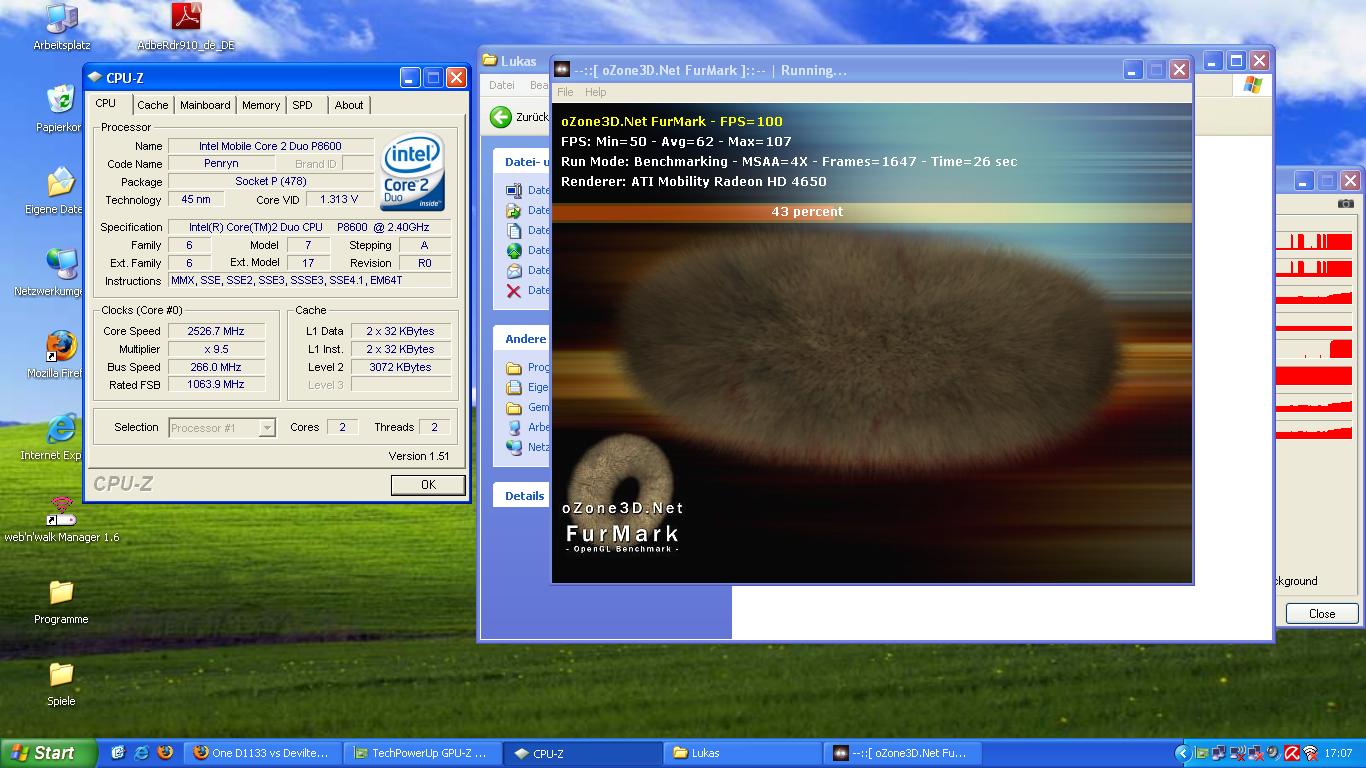Click the Package value Socket P (478)

coord(271,182)
